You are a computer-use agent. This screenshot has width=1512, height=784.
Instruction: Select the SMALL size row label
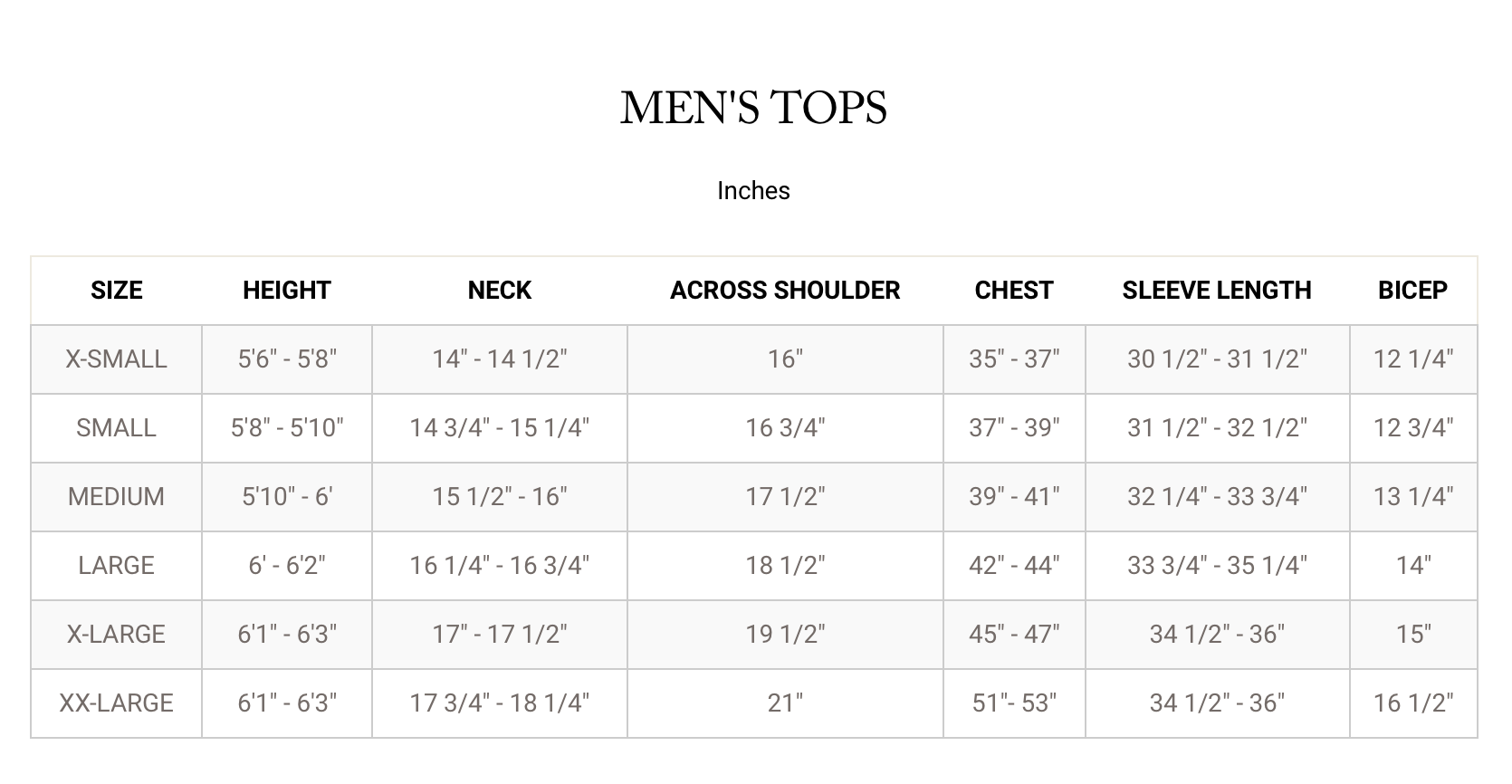117,428
